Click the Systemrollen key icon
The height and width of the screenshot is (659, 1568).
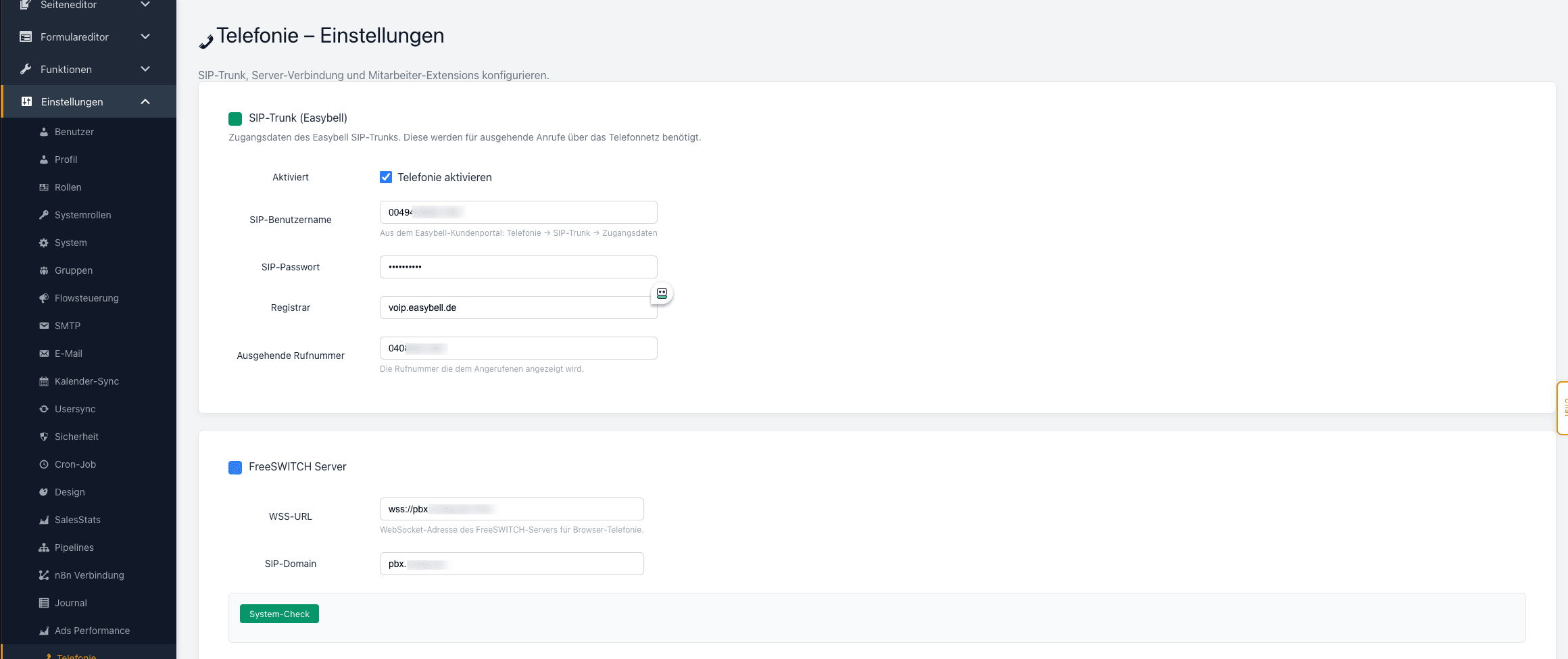pos(44,215)
